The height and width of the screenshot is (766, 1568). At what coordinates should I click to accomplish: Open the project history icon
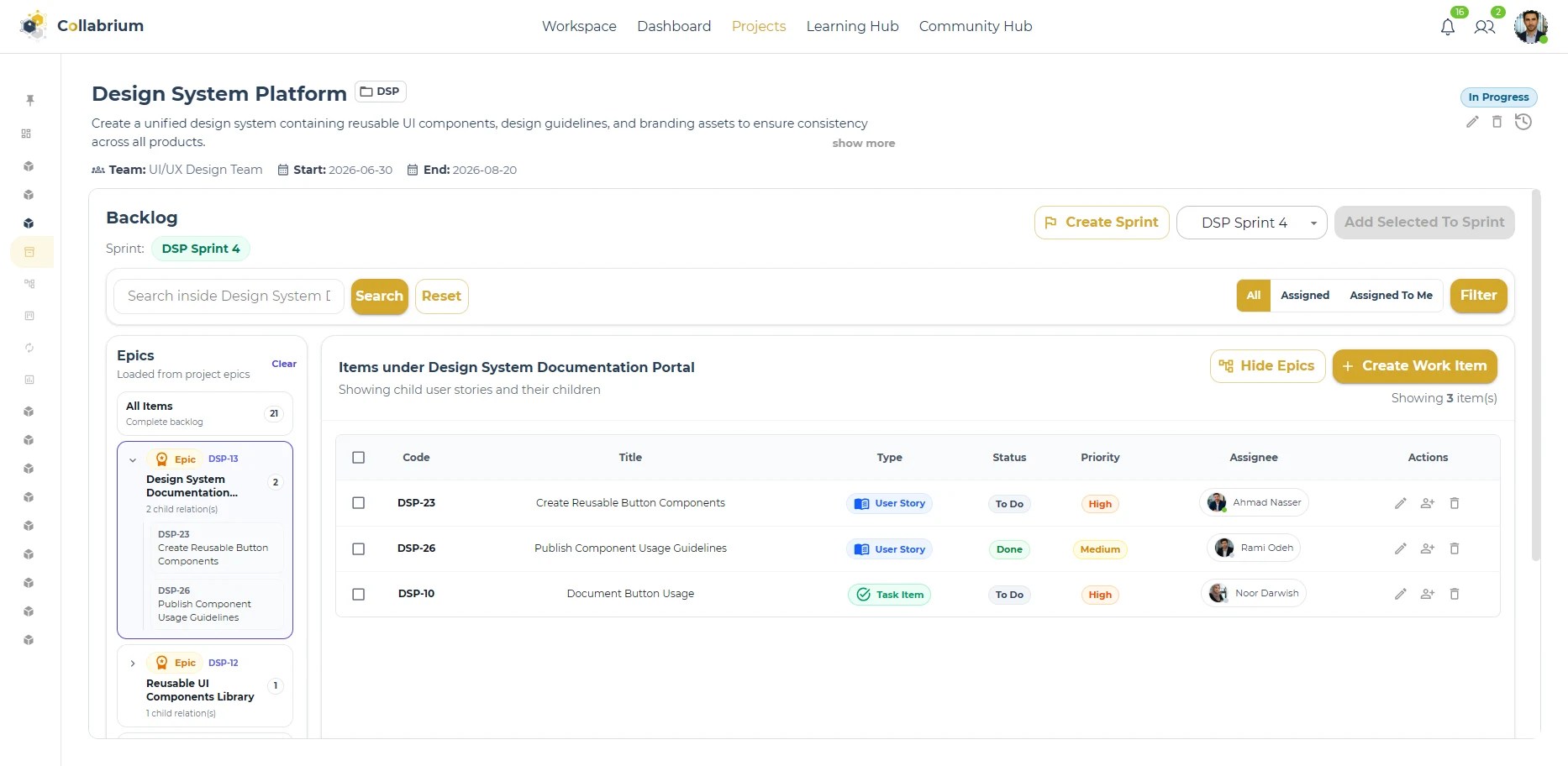1523,123
